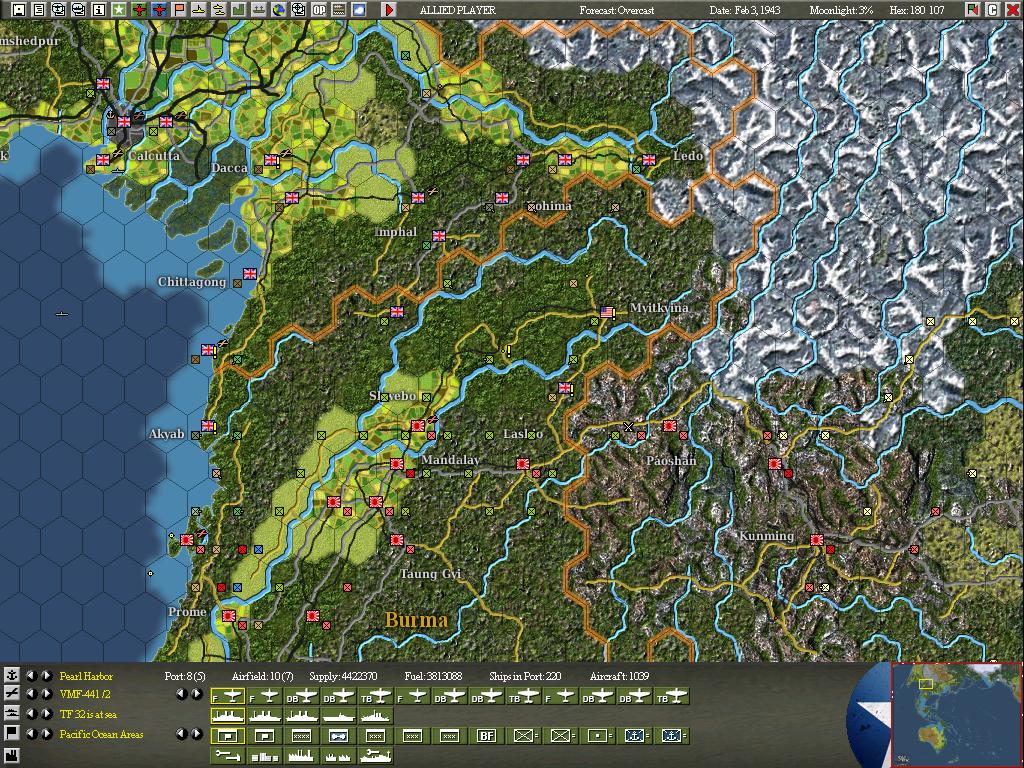Click the orange flag toolbar icon
Screen dimensions: 1024x768
pyautogui.click(x=179, y=10)
